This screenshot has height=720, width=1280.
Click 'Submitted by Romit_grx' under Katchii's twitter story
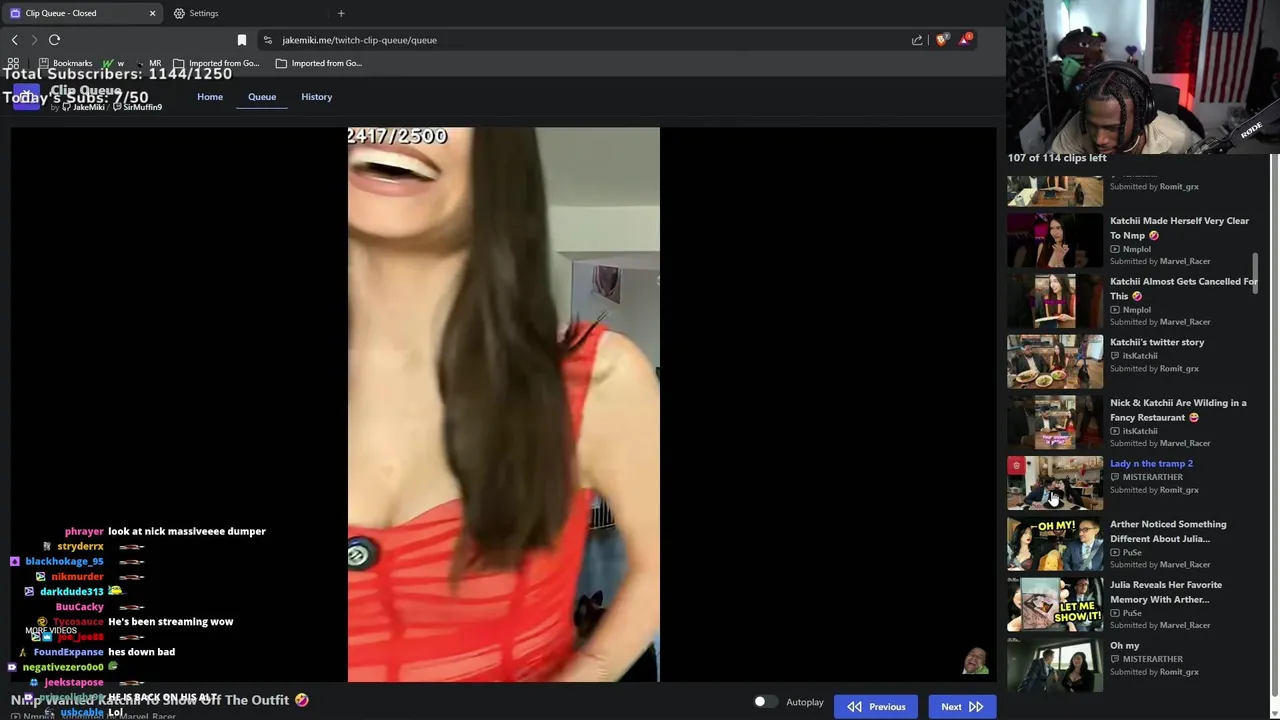1154,369
